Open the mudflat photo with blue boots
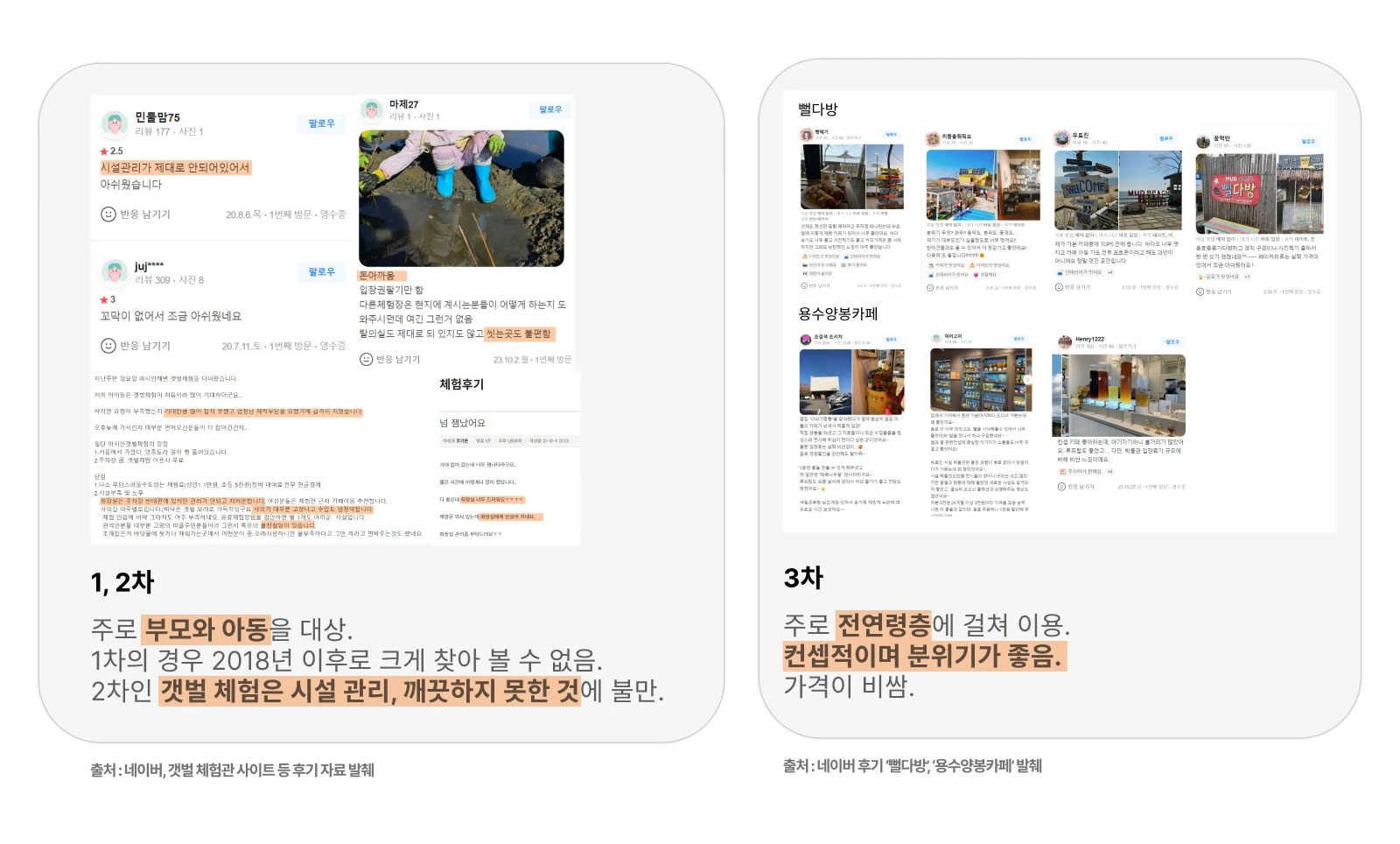1400x844 pixels. (461, 198)
